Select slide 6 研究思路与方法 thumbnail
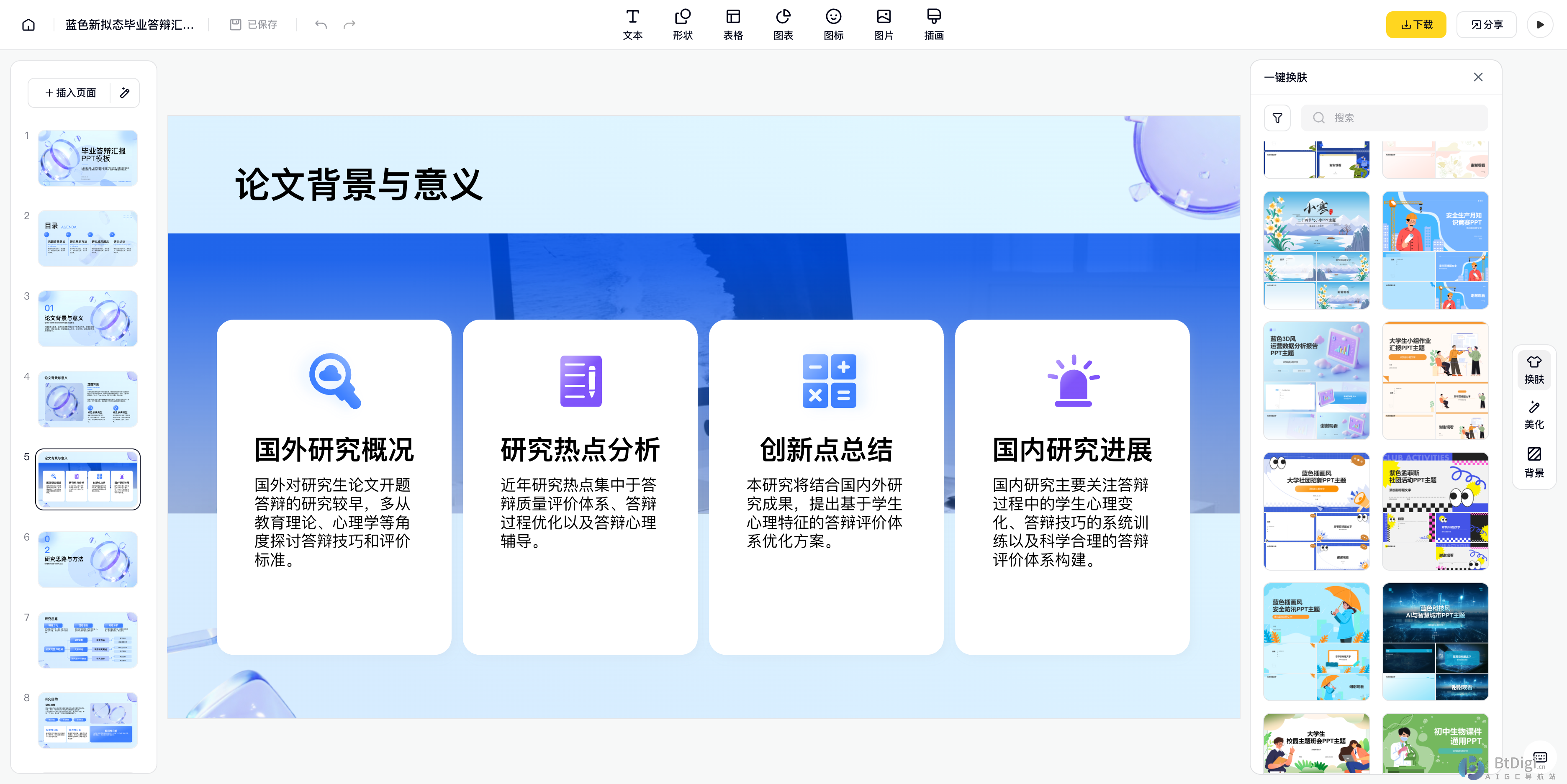The image size is (1567, 784). 87,559
